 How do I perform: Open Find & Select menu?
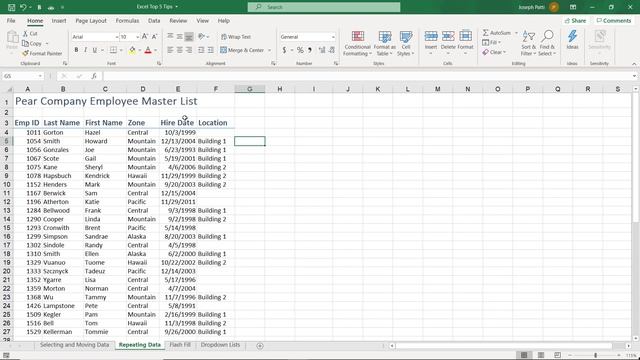tap(547, 43)
